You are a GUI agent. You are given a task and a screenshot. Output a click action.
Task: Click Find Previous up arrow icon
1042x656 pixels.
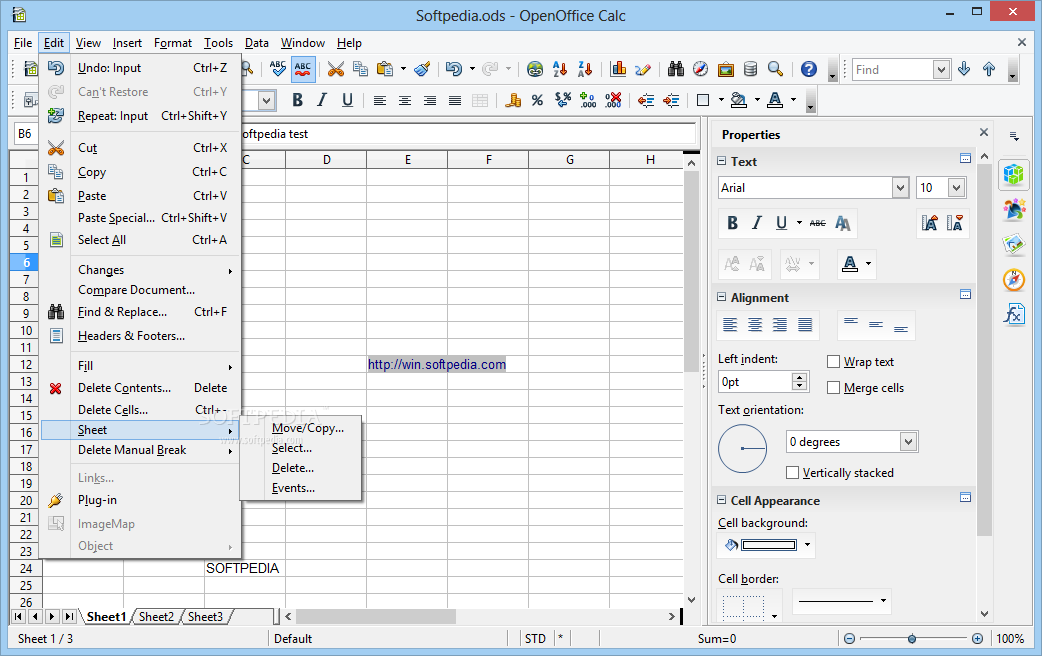click(x=989, y=68)
